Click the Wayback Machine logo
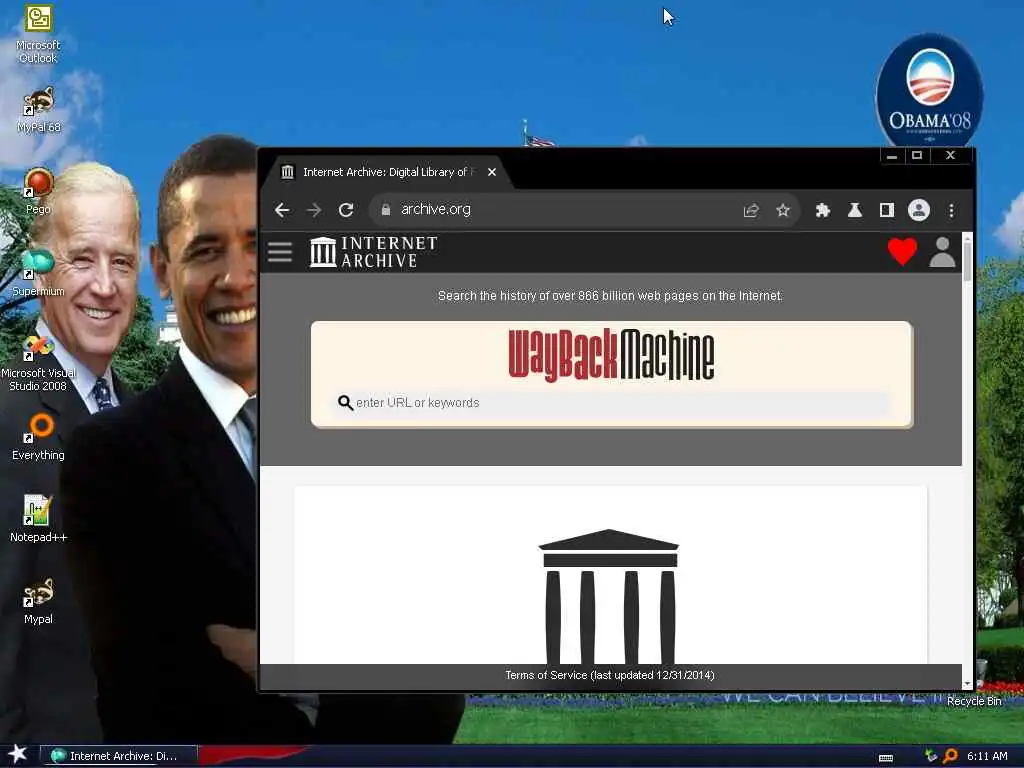 point(611,355)
